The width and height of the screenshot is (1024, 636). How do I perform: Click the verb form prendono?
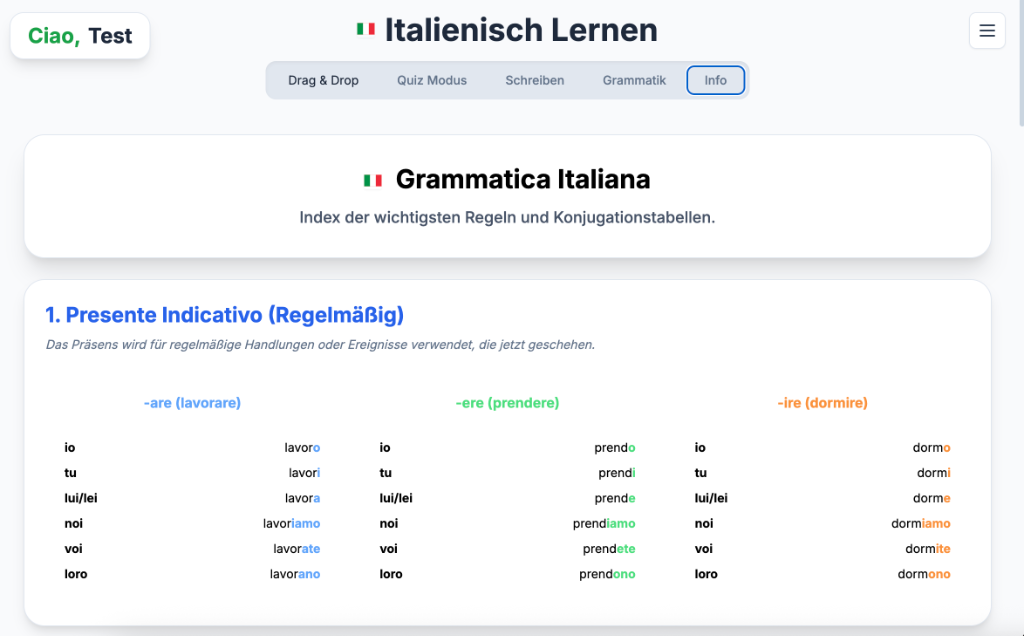(607, 574)
